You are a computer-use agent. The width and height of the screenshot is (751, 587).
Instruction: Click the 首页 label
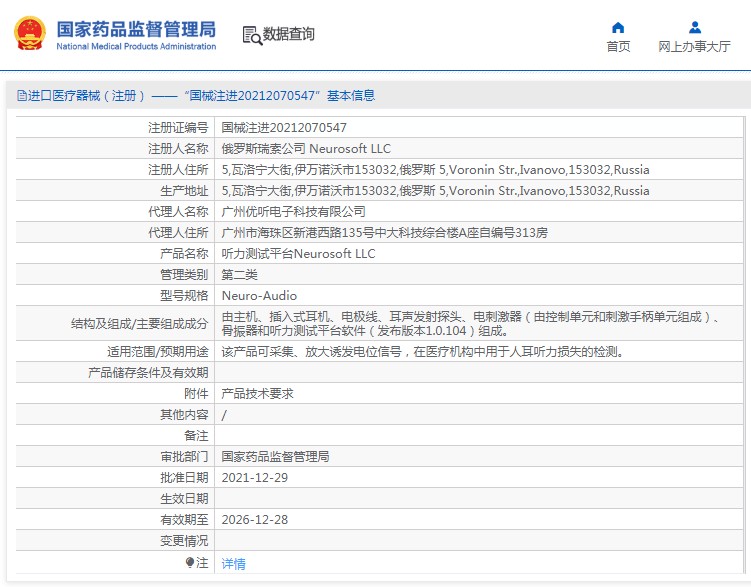618,46
